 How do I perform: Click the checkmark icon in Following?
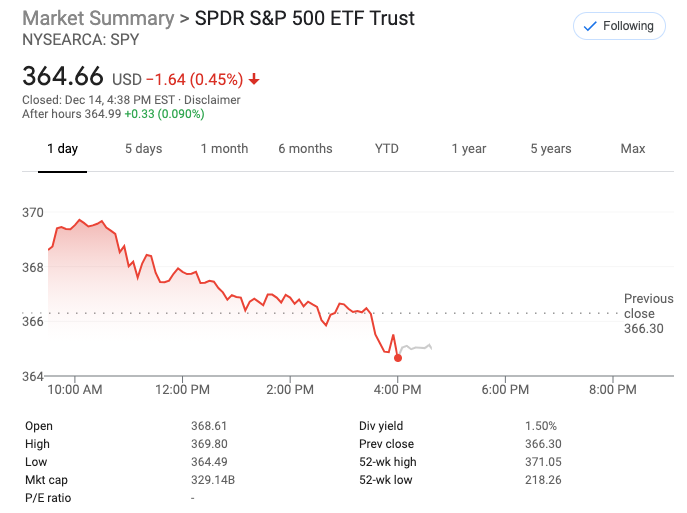point(588,26)
